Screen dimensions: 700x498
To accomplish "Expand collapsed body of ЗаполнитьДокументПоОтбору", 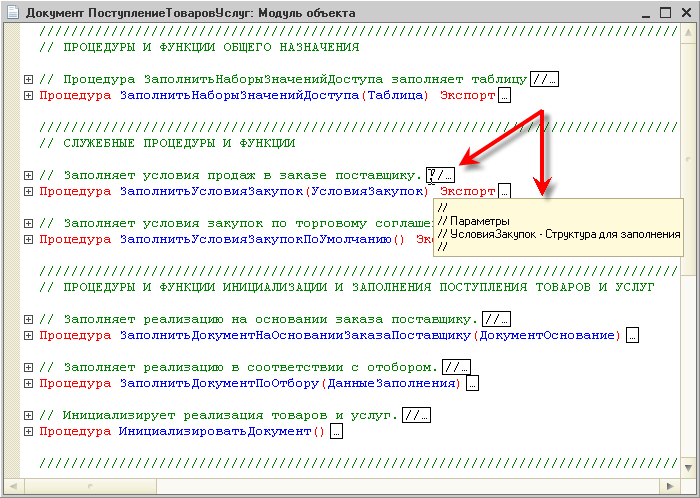I will pos(472,384).
